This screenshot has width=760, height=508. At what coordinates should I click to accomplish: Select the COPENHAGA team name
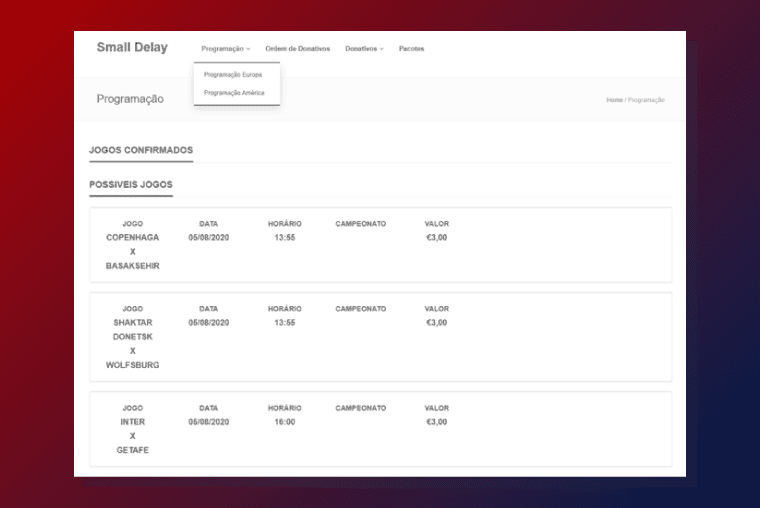pyautogui.click(x=132, y=238)
